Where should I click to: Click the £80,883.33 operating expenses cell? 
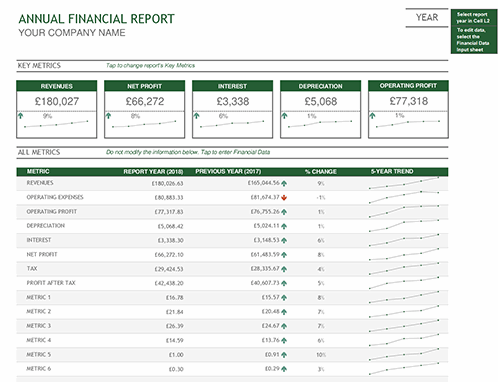coord(169,198)
